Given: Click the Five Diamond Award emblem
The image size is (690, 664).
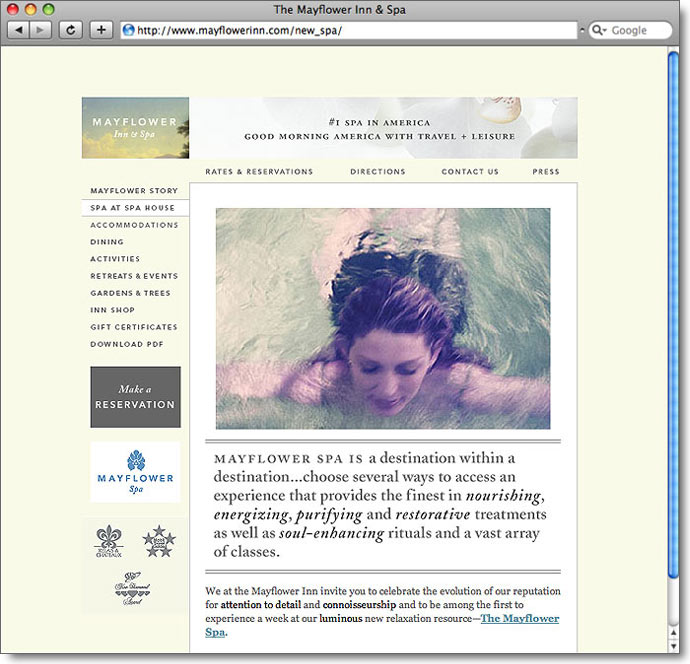Looking at the screenshot, I should [x=132, y=588].
